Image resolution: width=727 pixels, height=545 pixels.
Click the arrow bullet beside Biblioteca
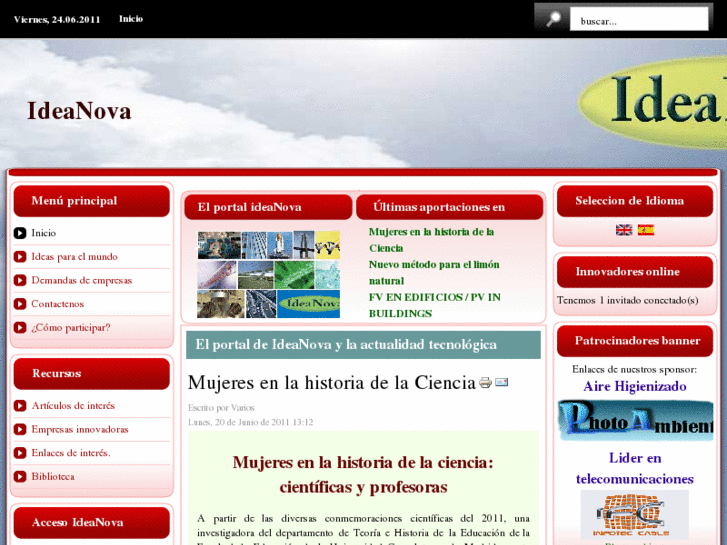(x=20, y=476)
